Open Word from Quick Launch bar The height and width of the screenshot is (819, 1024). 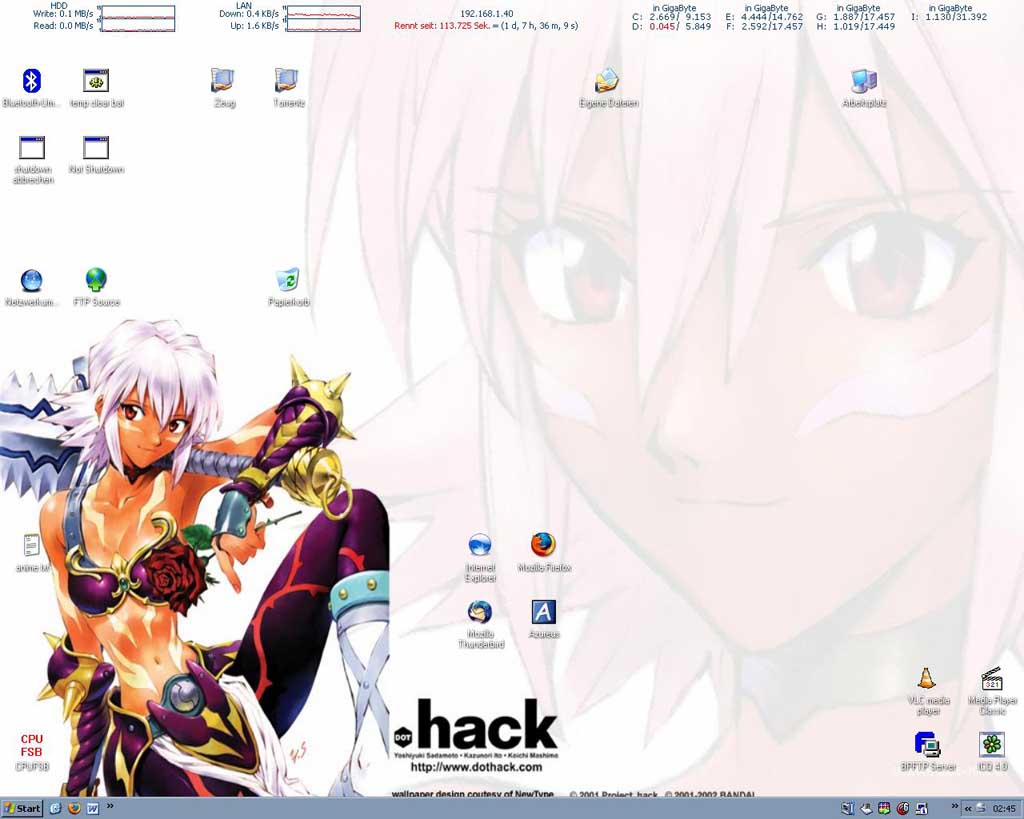point(92,809)
